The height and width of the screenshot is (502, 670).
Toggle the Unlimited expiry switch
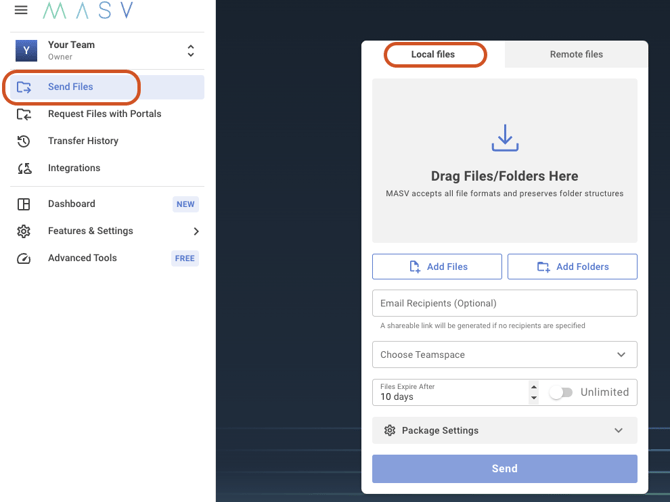coord(561,392)
